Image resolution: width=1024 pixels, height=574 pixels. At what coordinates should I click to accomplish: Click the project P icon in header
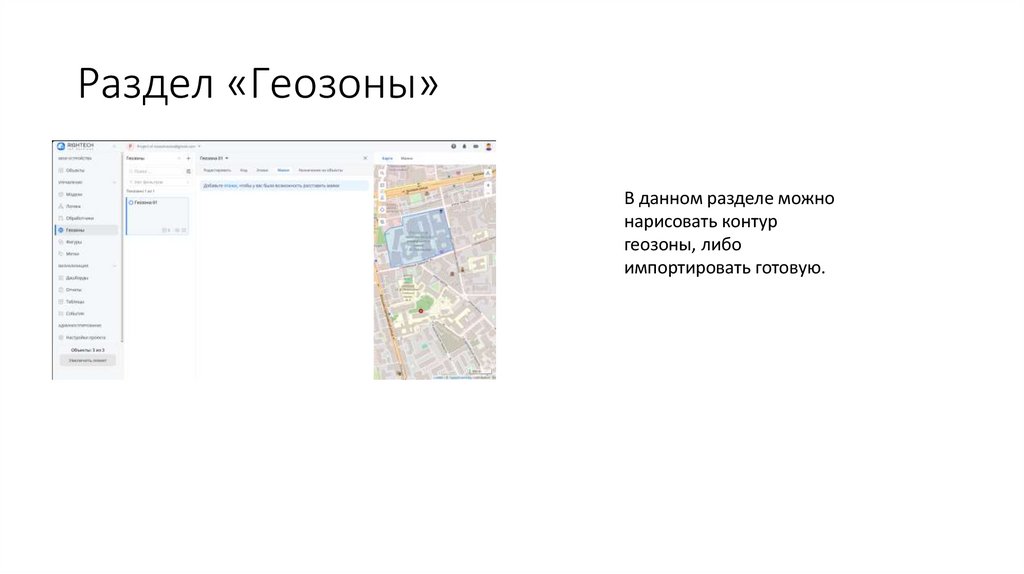click(131, 146)
